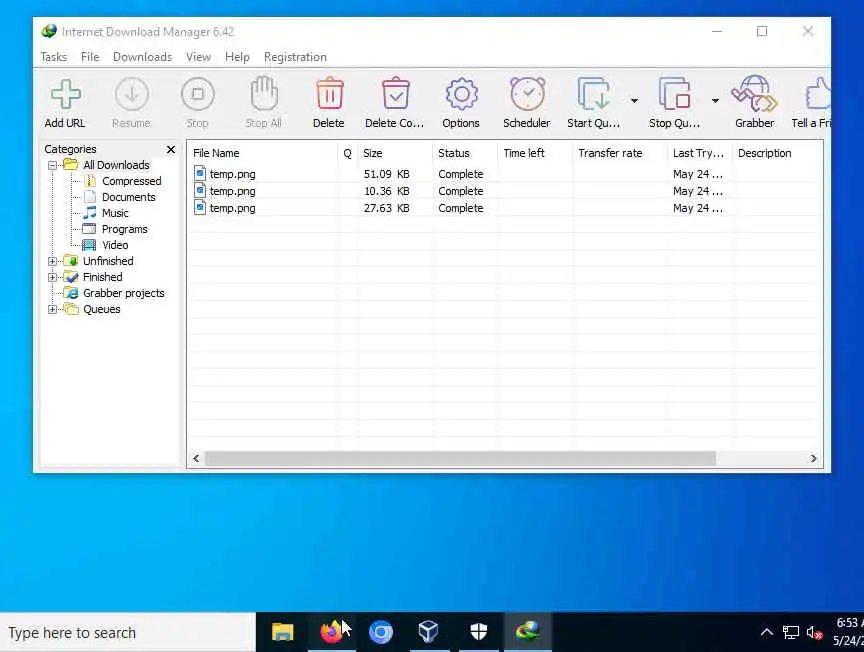Screen dimensions: 864x652
Task: Open the Scheduler clock icon
Action: (527, 94)
